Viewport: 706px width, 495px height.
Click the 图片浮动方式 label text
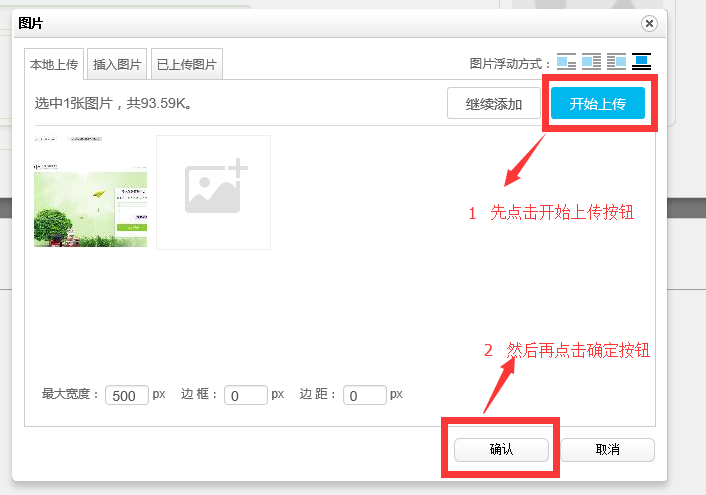pos(510,63)
